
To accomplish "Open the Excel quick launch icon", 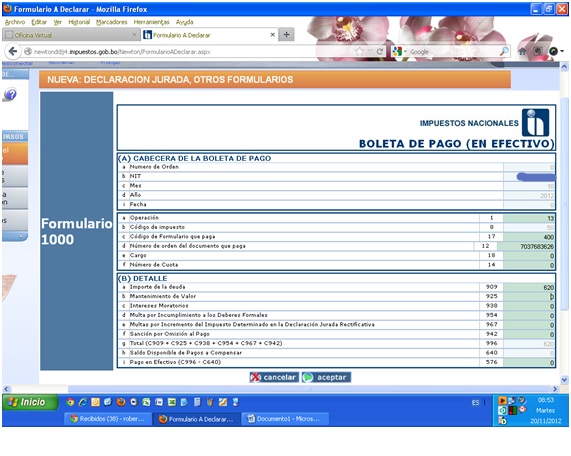I will pos(172,402).
